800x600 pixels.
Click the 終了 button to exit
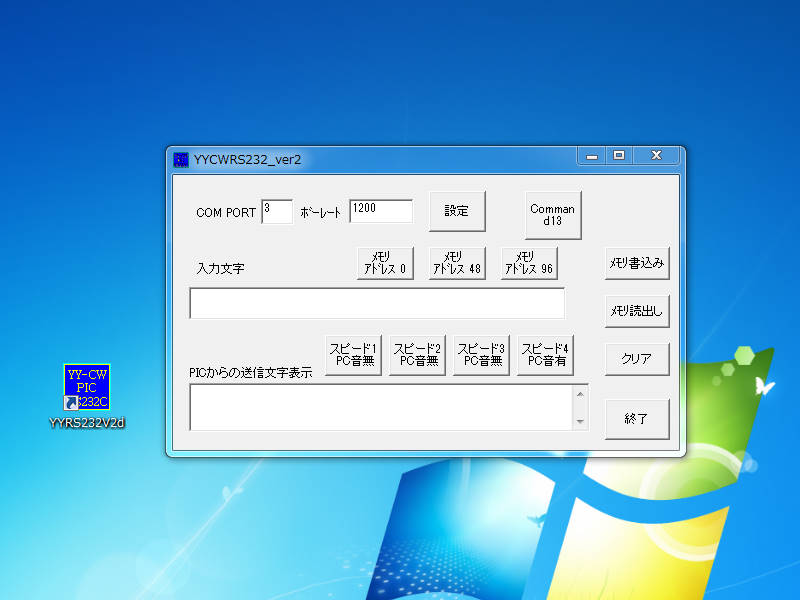[637, 419]
